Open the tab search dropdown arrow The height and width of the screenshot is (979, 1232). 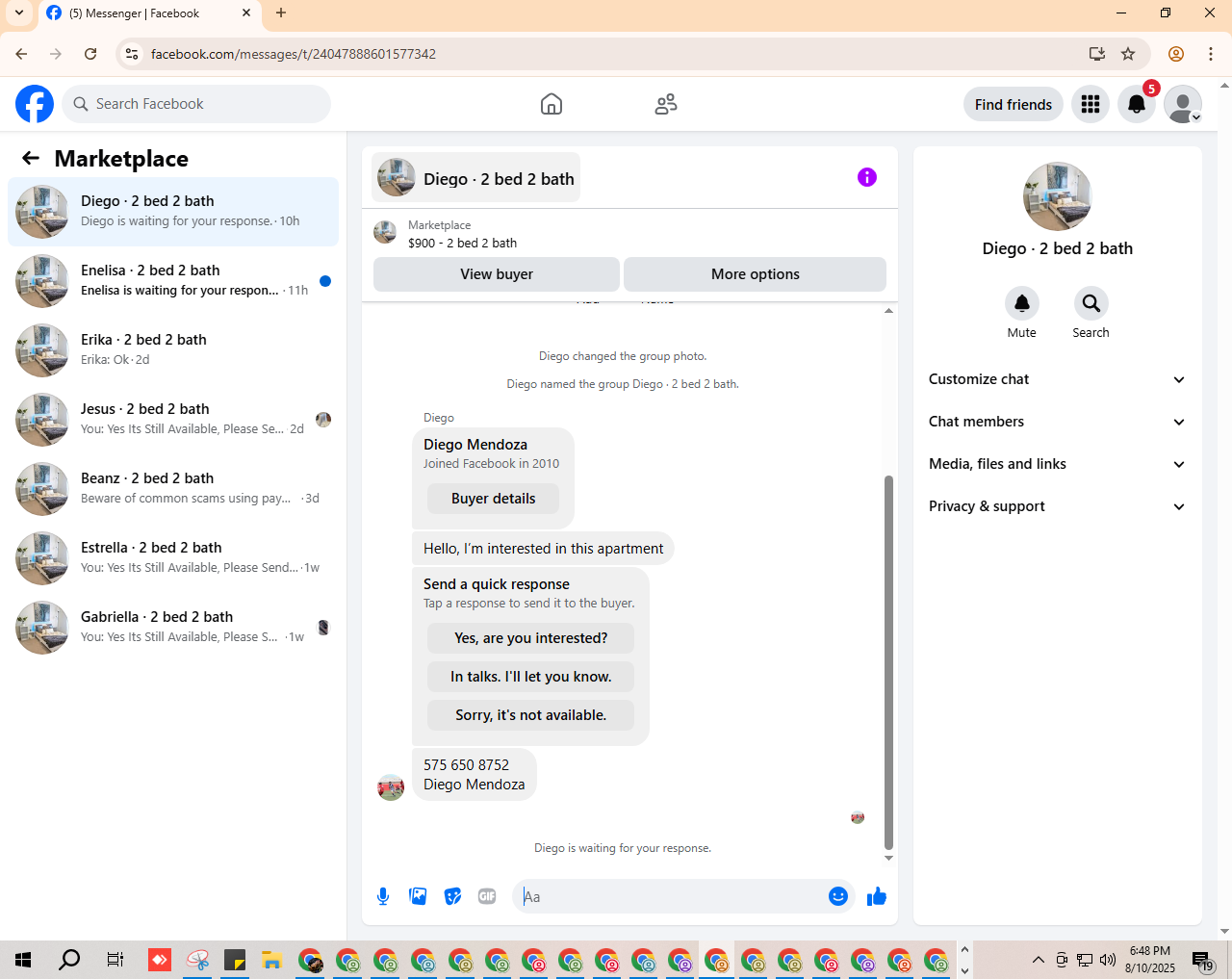click(19, 13)
